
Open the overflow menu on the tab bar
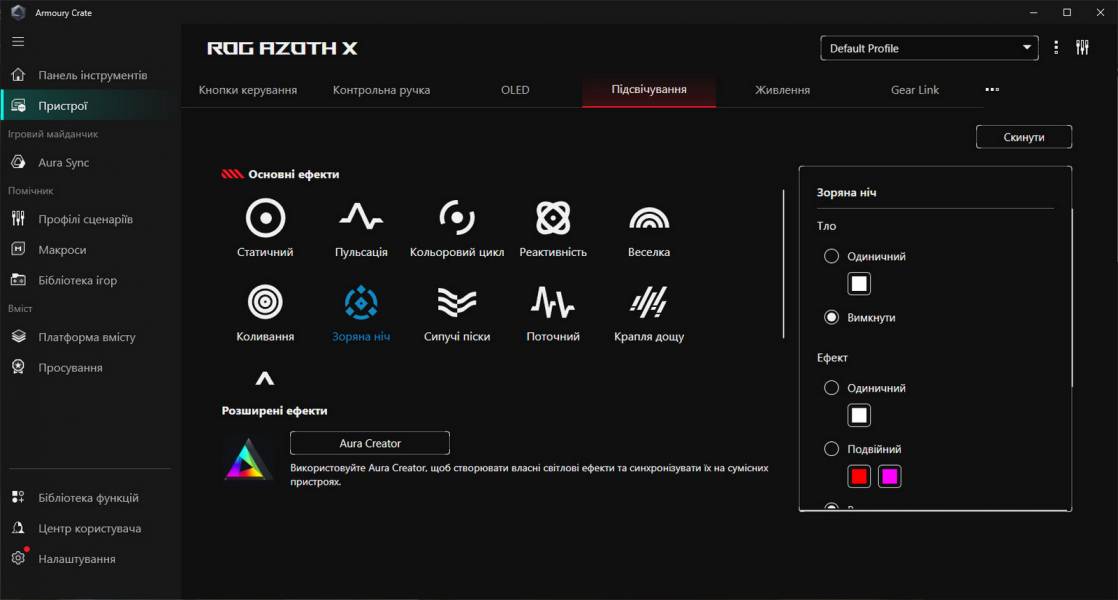(x=991, y=89)
